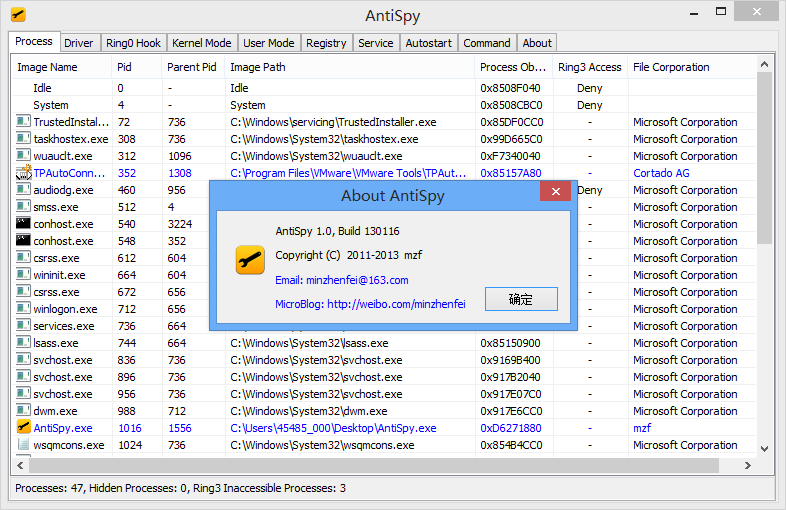Select the TPAutoConnect process icon
786x510 pixels.
pos(24,173)
